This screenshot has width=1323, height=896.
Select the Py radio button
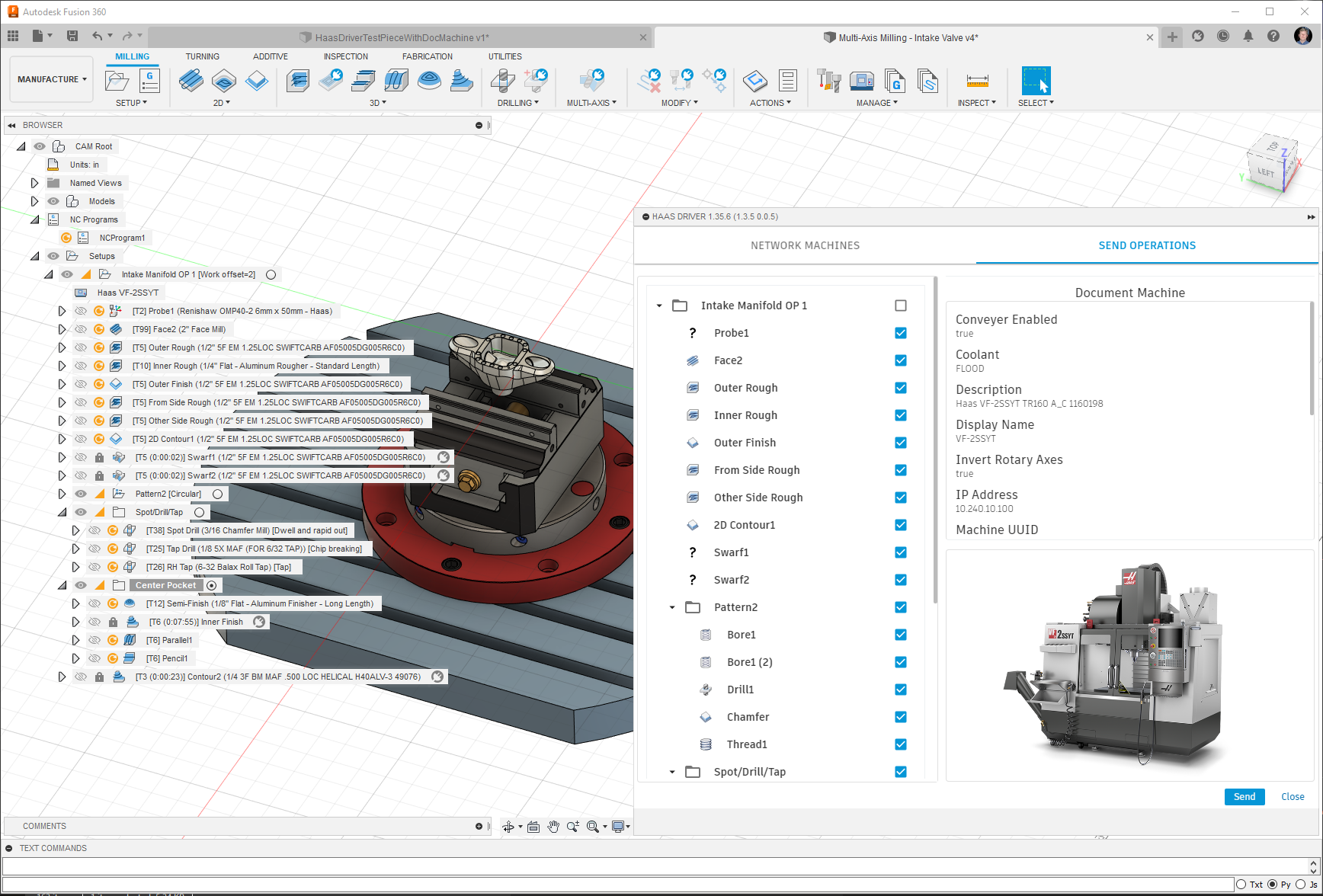pos(1273,885)
